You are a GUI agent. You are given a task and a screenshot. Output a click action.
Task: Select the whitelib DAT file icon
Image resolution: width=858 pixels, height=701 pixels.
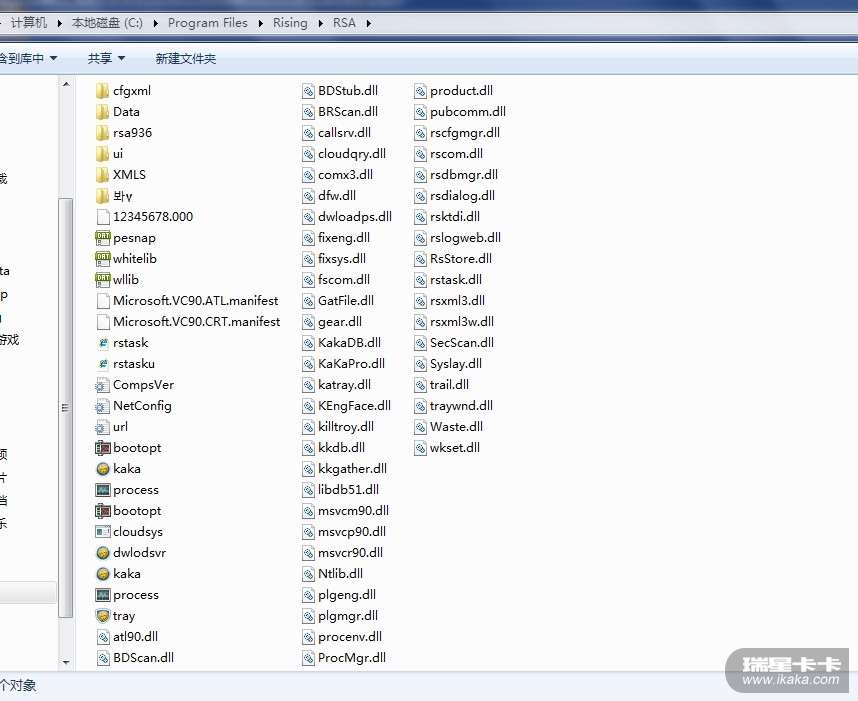coord(102,259)
